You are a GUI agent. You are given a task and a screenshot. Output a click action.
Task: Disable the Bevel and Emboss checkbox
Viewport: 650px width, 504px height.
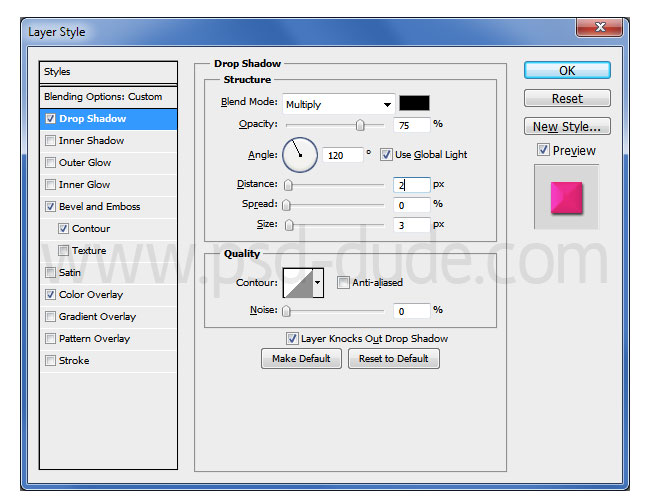[x=50, y=206]
